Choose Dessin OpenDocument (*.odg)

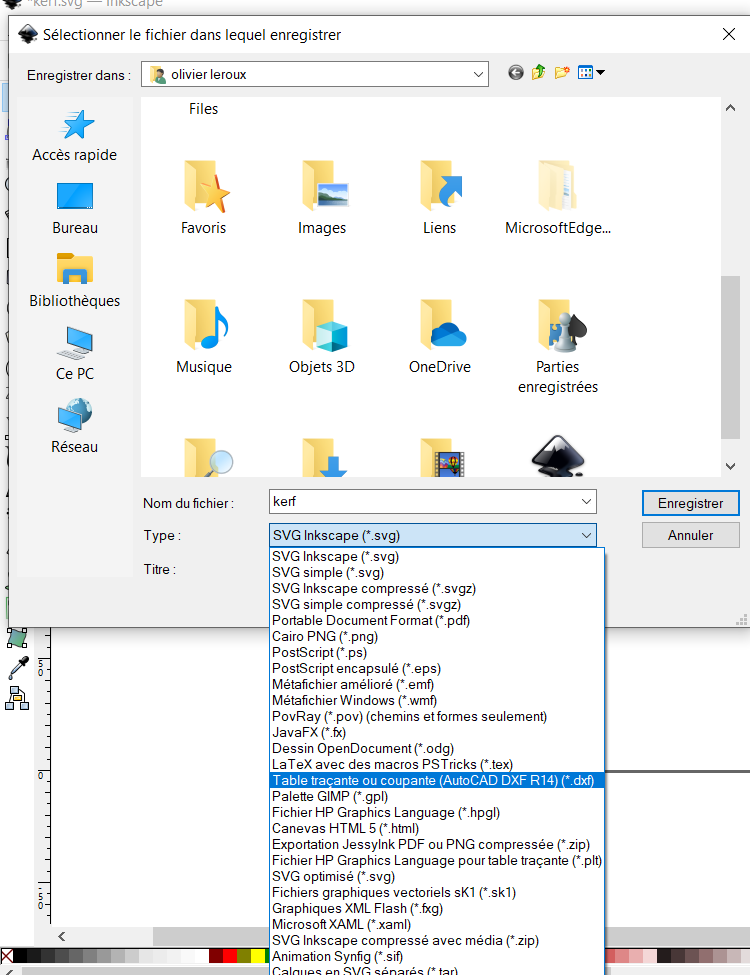437,749
